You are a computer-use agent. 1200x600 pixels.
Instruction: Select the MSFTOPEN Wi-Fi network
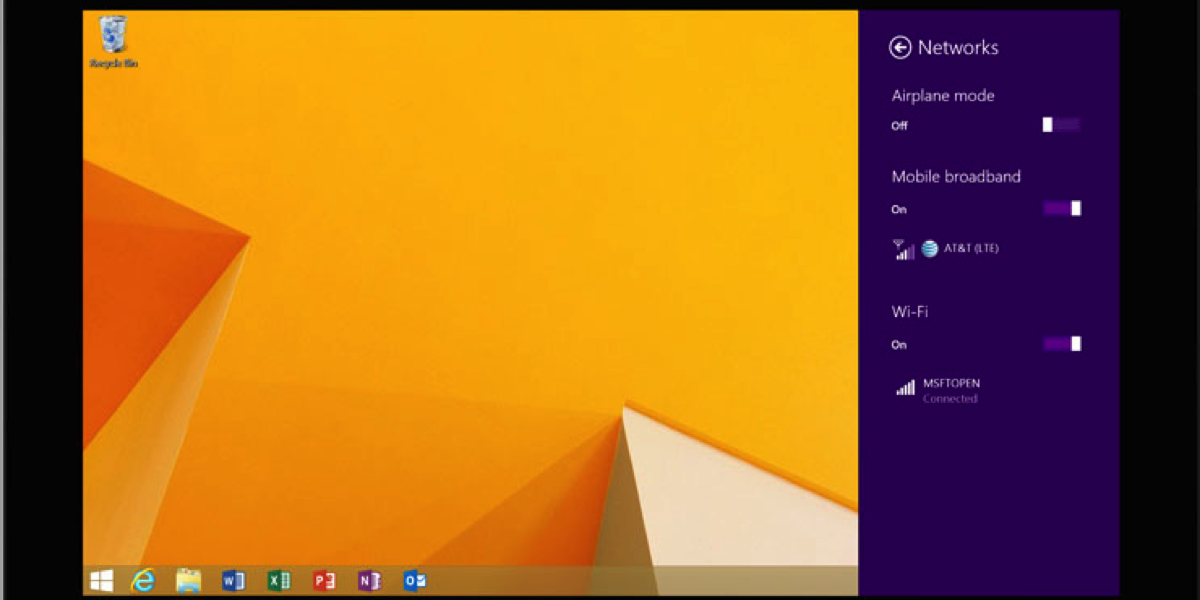[951, 383]
